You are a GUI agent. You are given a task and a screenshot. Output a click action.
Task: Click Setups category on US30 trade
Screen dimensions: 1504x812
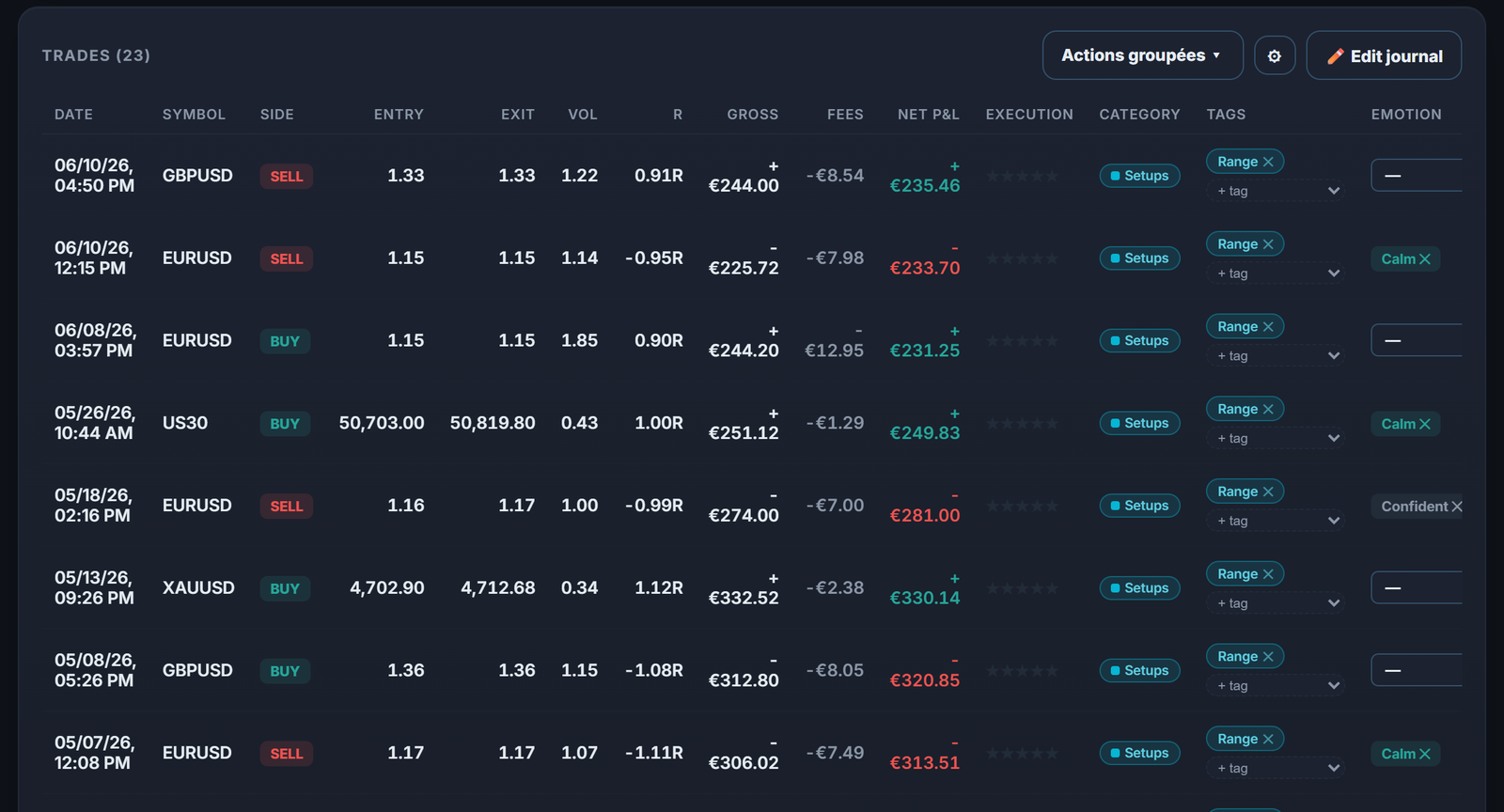coord(1139,423)
